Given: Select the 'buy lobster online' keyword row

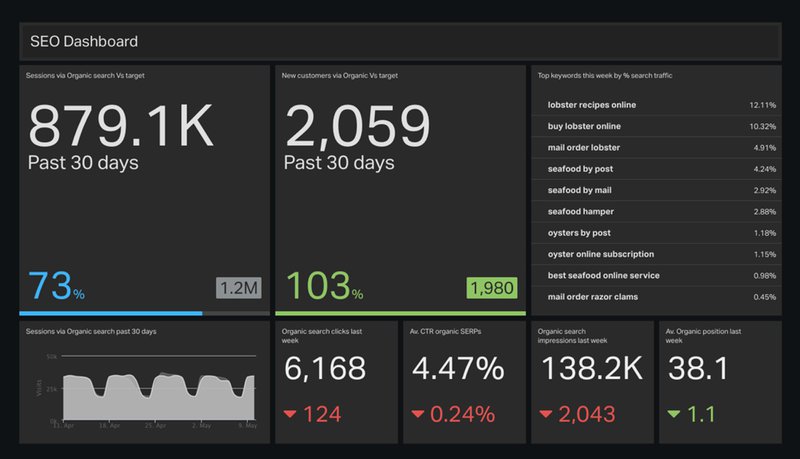Looking at the screenshot, I should pyautogui.click(x=656, y=126).
